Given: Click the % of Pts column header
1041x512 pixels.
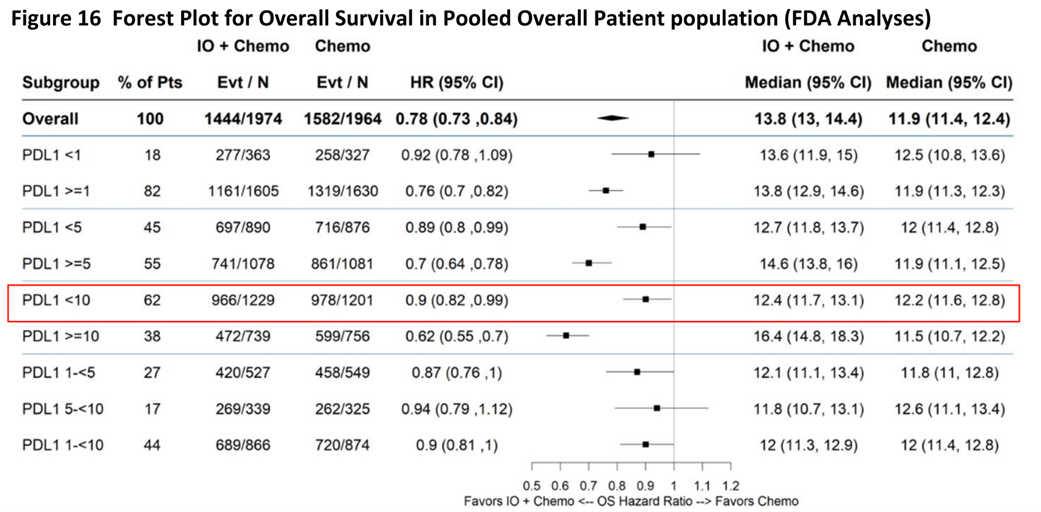Looking at the screenshot, I should 150,83.
